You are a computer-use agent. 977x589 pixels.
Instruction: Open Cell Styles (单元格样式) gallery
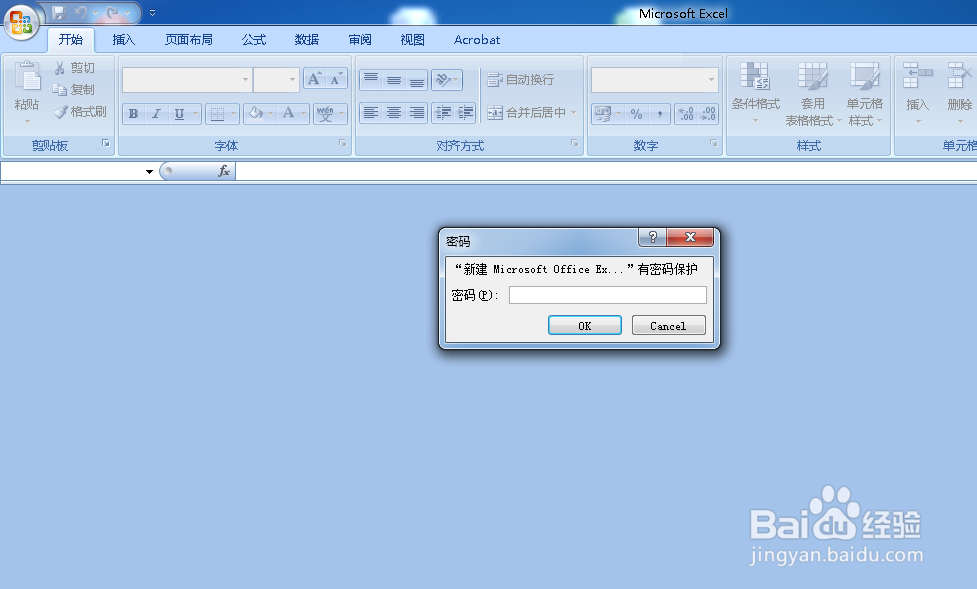pyautogui.click(x=865, y=92)
